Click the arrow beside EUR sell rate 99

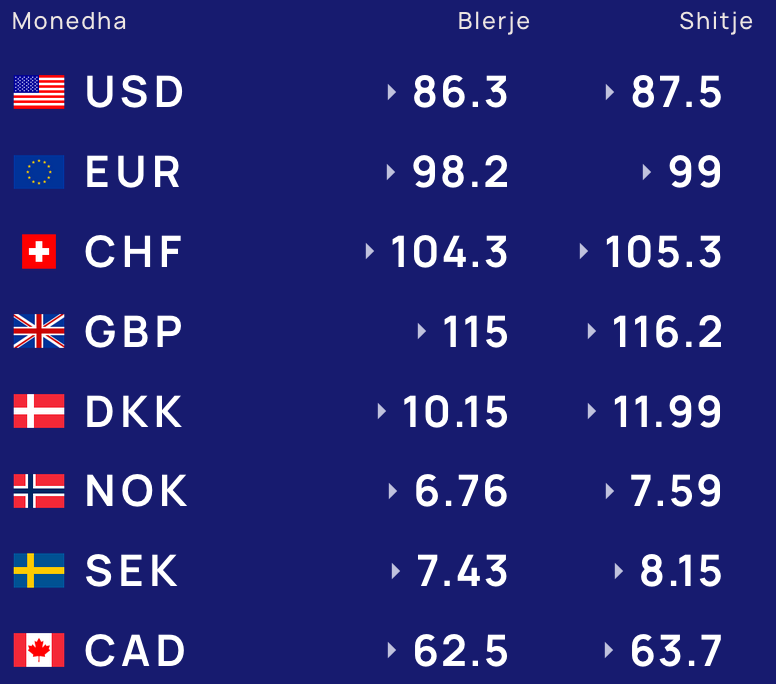647,172
